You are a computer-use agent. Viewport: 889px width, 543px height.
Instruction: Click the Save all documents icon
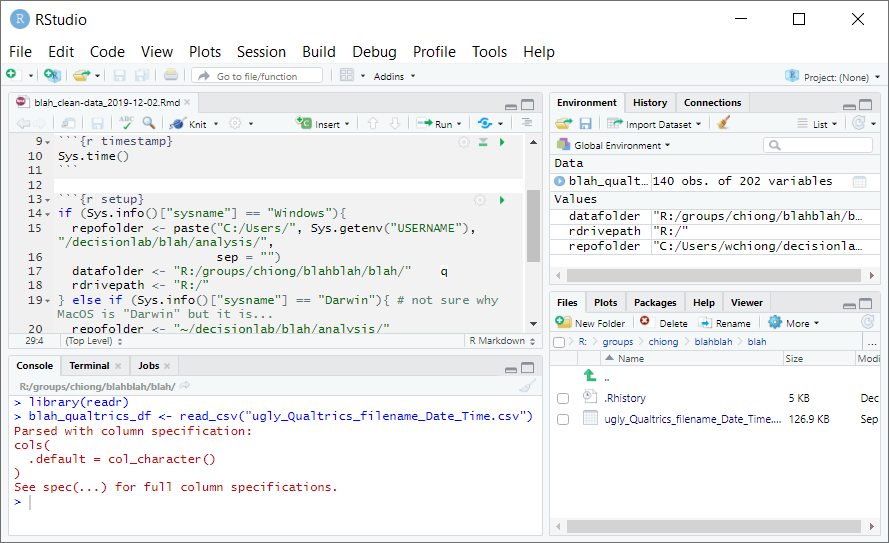click(x=141, y=75)
